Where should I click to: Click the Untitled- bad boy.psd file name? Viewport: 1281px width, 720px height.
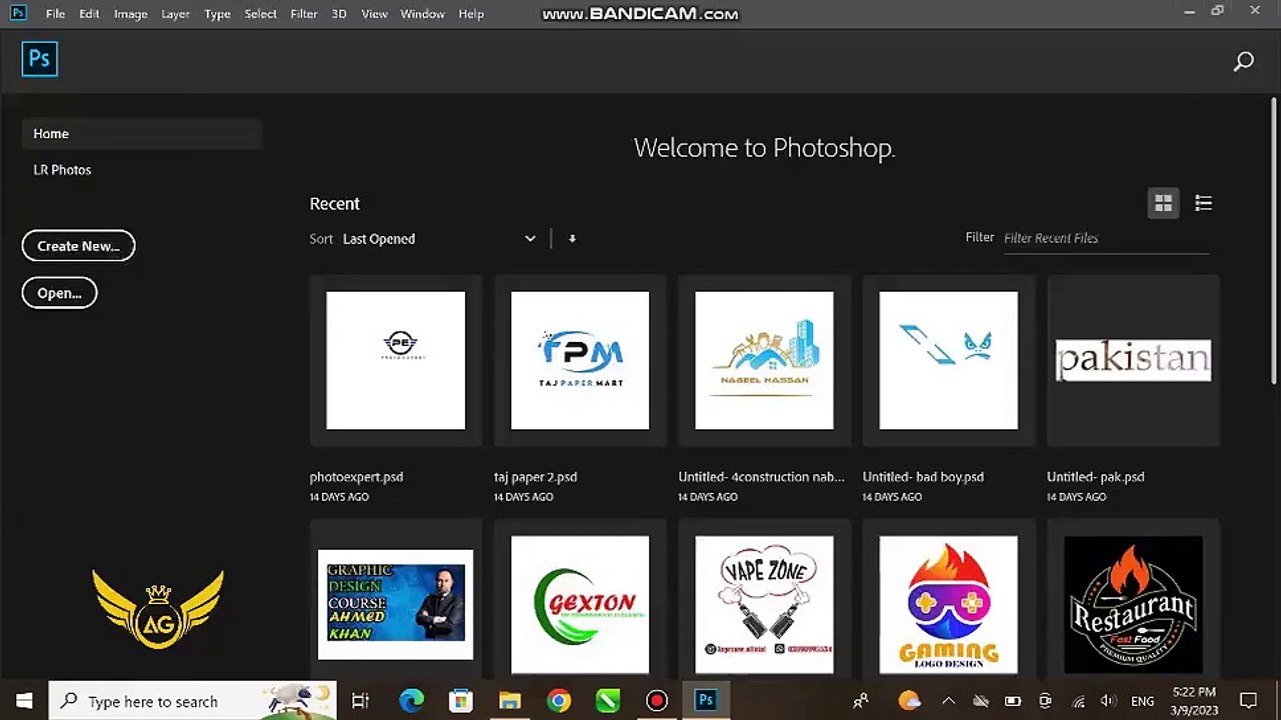(923, 477)
